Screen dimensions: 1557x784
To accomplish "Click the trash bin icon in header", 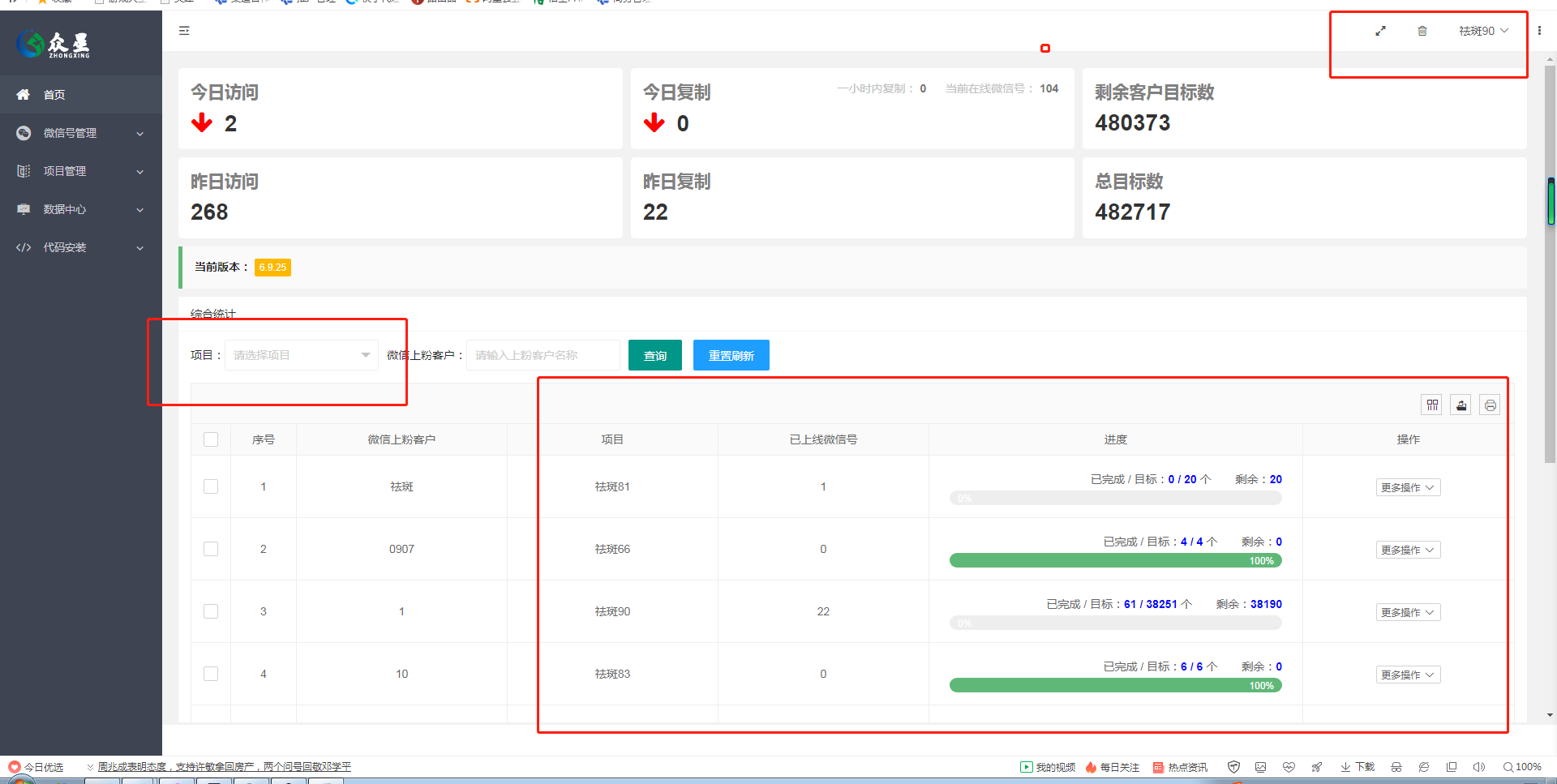I will 1422,31.
